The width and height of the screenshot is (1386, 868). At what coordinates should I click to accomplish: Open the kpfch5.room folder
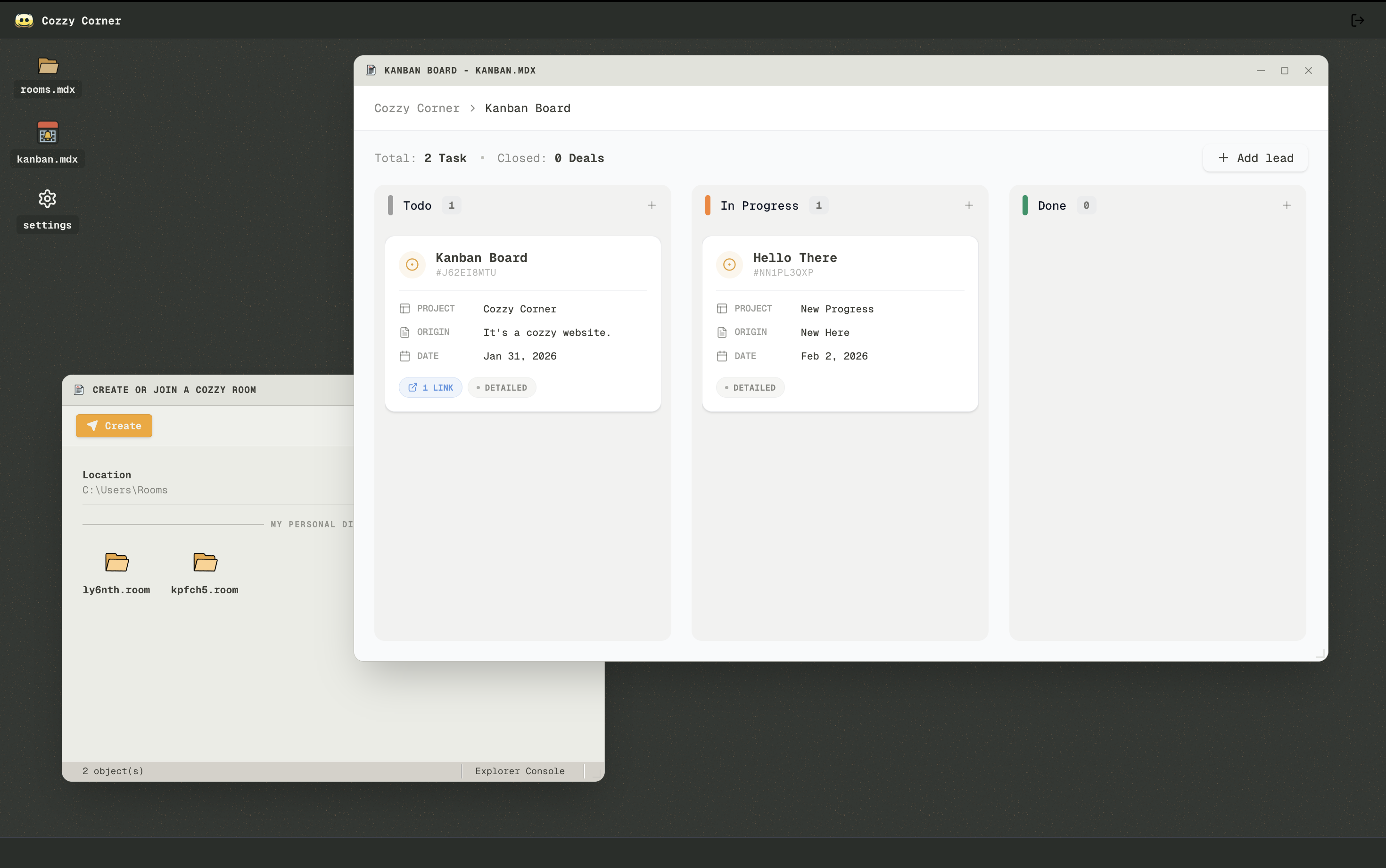[205, 563]
